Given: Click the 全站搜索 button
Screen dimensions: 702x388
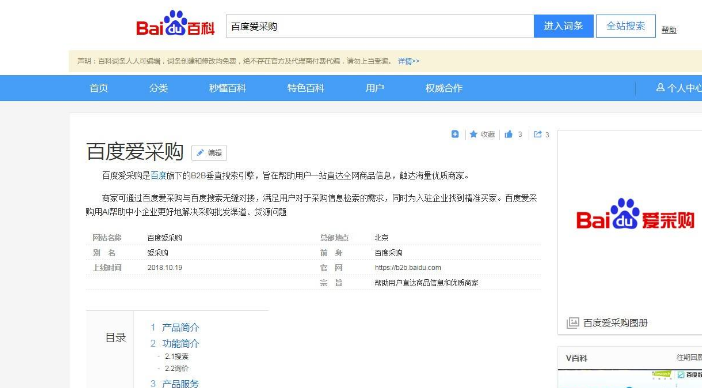Looking at the screenshot, I should coord(625,26).
